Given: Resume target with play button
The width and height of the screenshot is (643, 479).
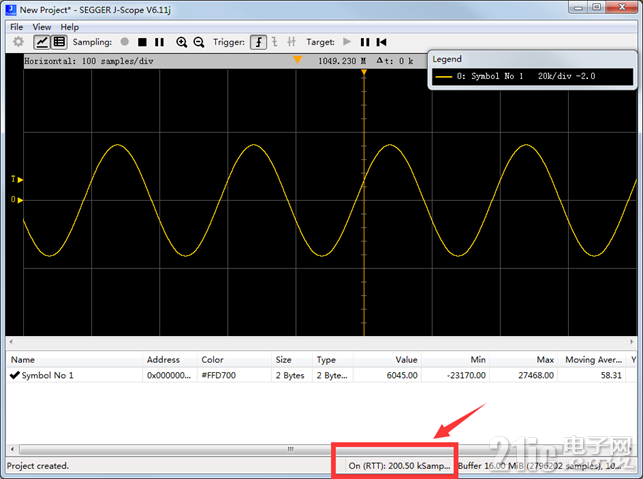Looking at the screenshot, I should 347,41.
